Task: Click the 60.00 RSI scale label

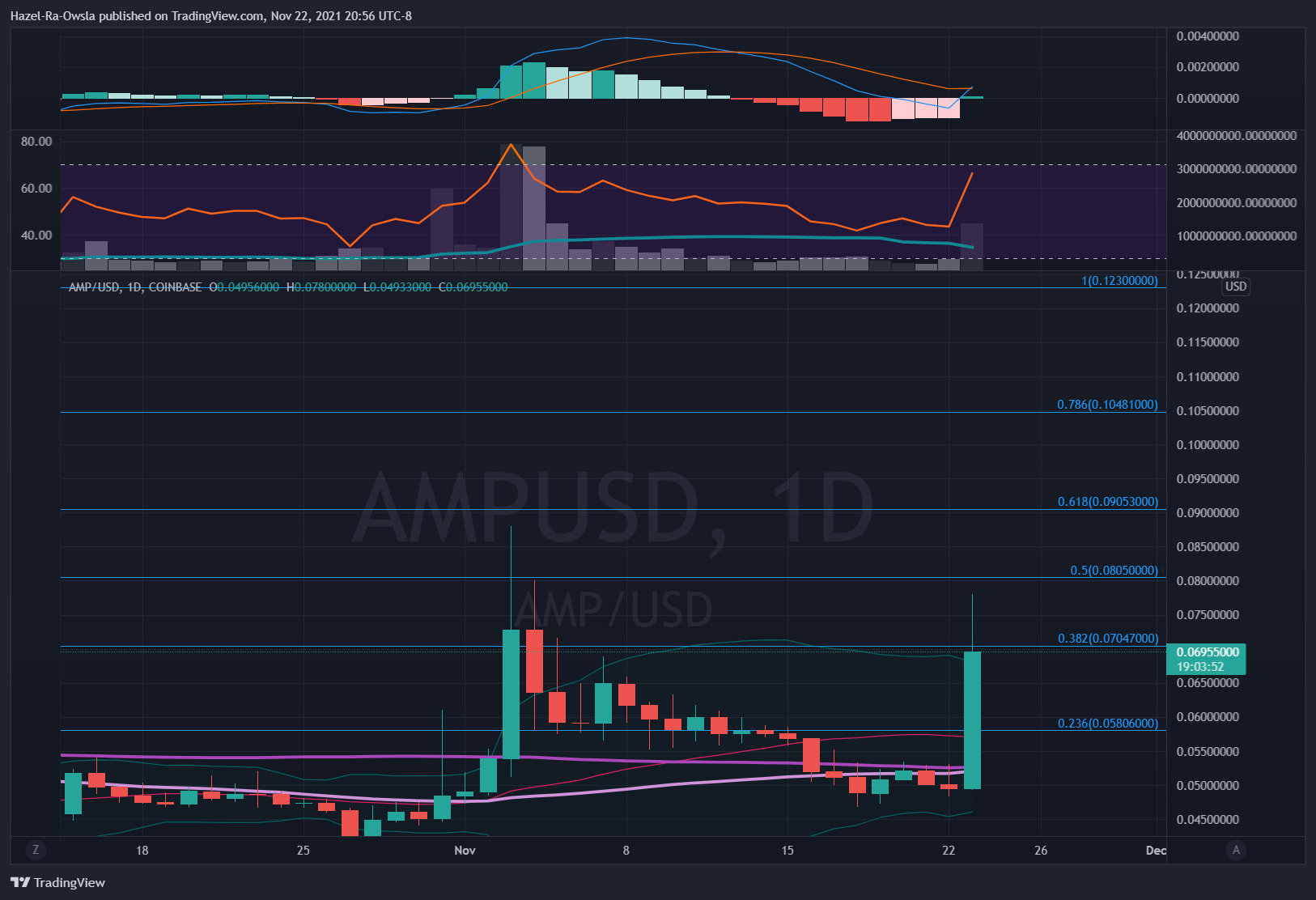Action: (x=36, y=189)
